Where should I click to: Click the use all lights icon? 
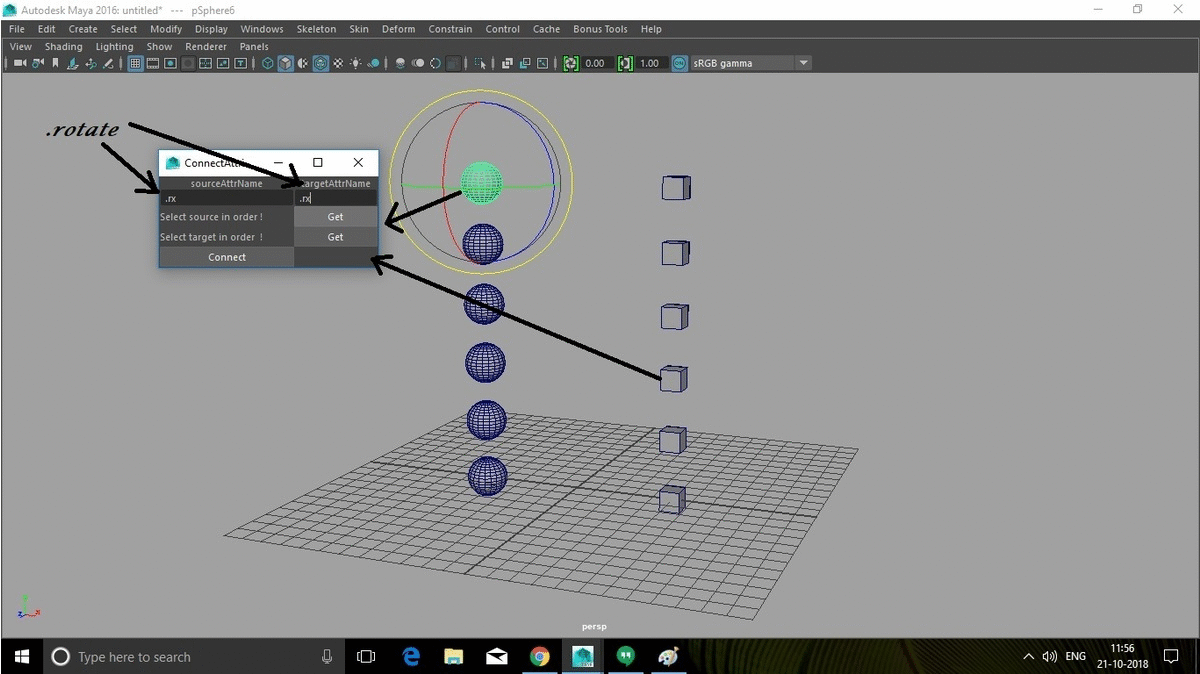[356, 63]
